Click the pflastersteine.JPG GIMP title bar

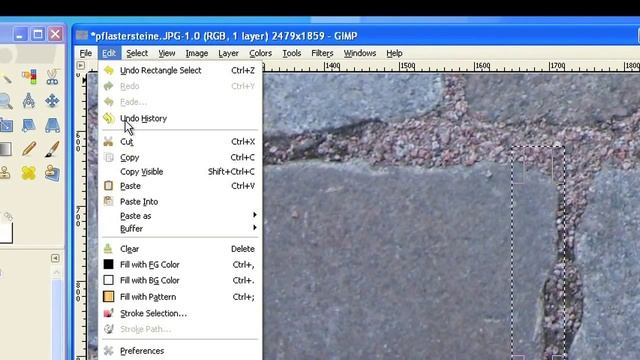(x=355, y=36)
